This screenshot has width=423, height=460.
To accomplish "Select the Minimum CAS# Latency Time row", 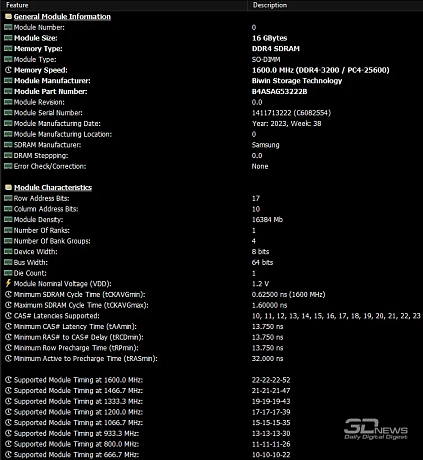I will tap(211, 326).
